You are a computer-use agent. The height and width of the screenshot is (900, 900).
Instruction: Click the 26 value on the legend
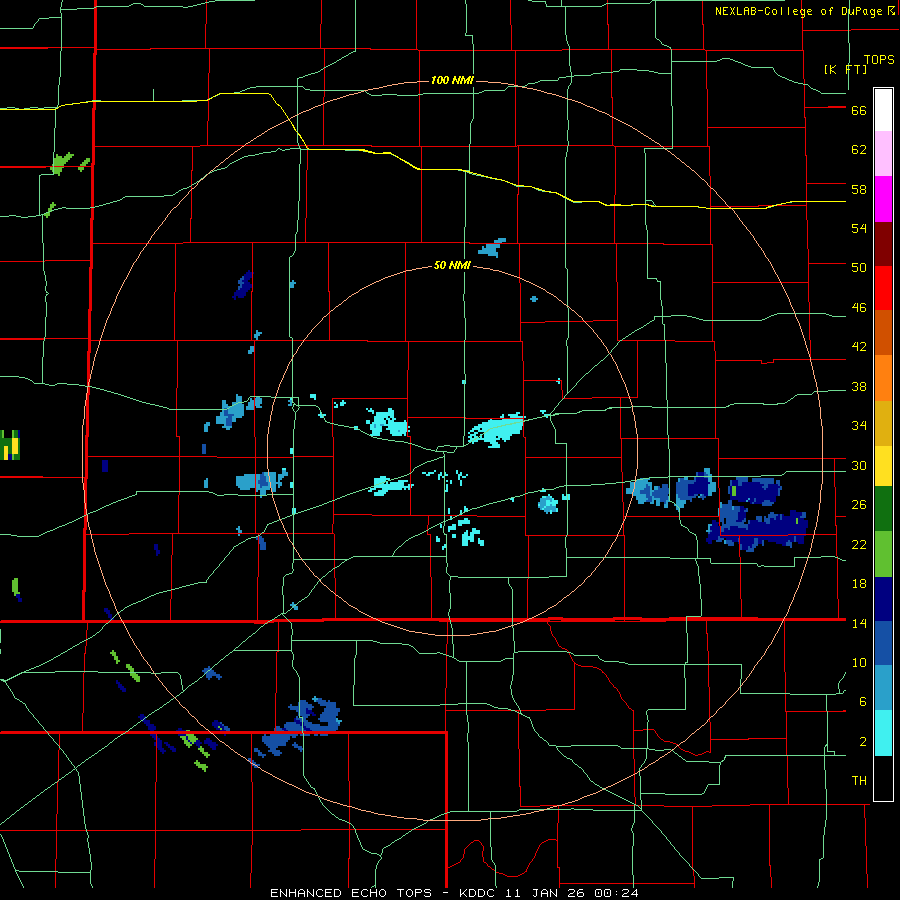[859, 505]
